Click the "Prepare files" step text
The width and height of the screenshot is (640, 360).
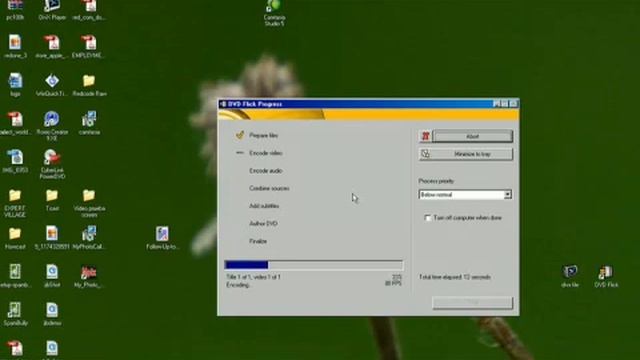264,135
